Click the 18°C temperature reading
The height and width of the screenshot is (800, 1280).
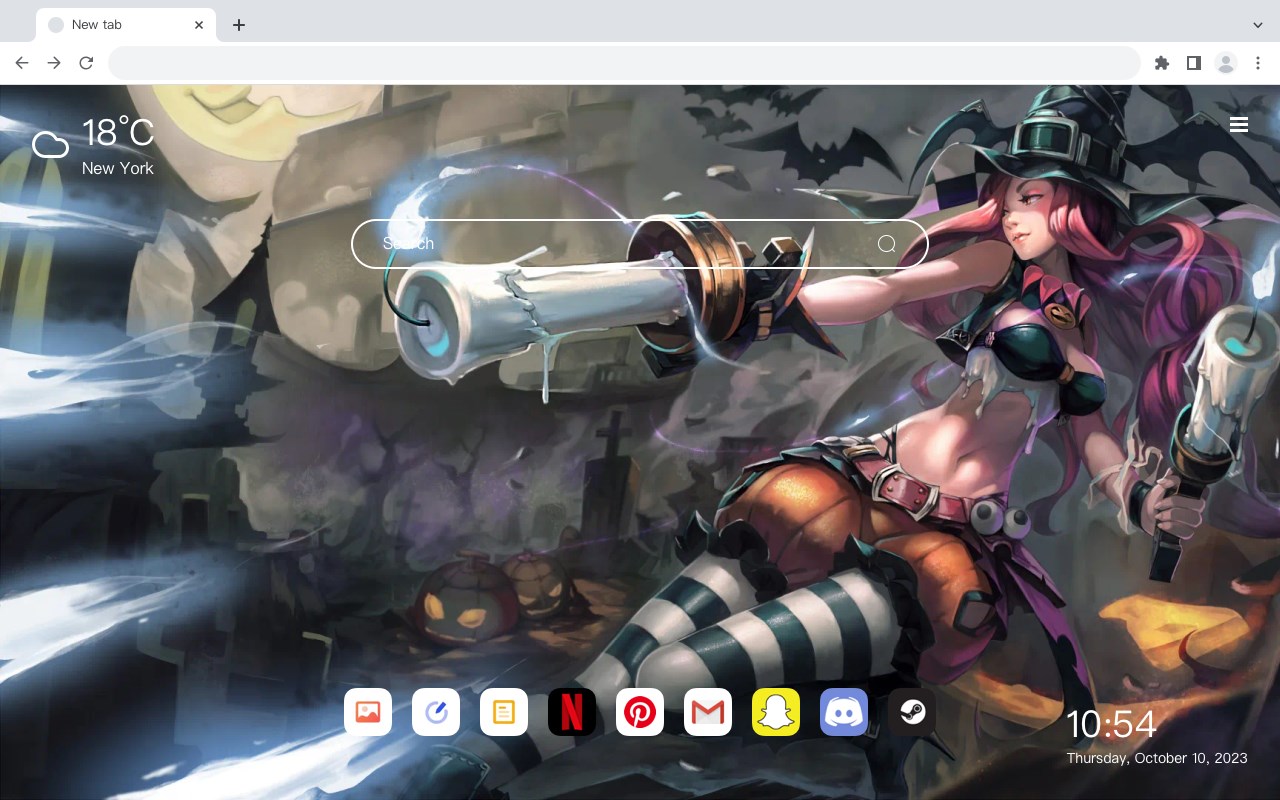pos(118,133)
